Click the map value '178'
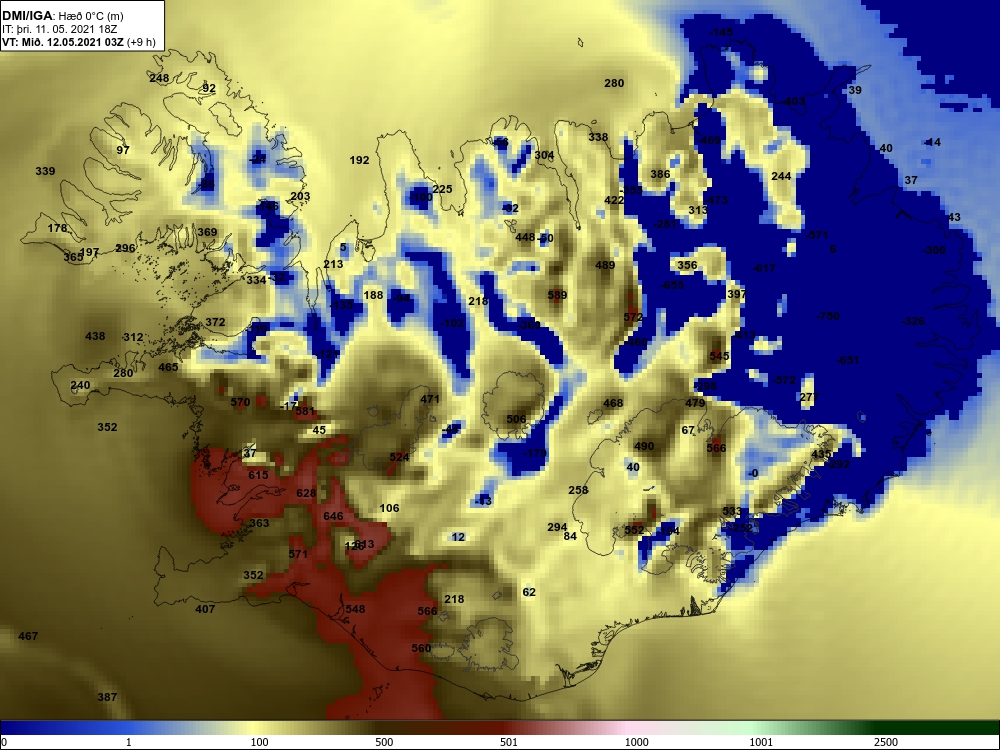1000x750 pixels. click(x=57, y=228)
